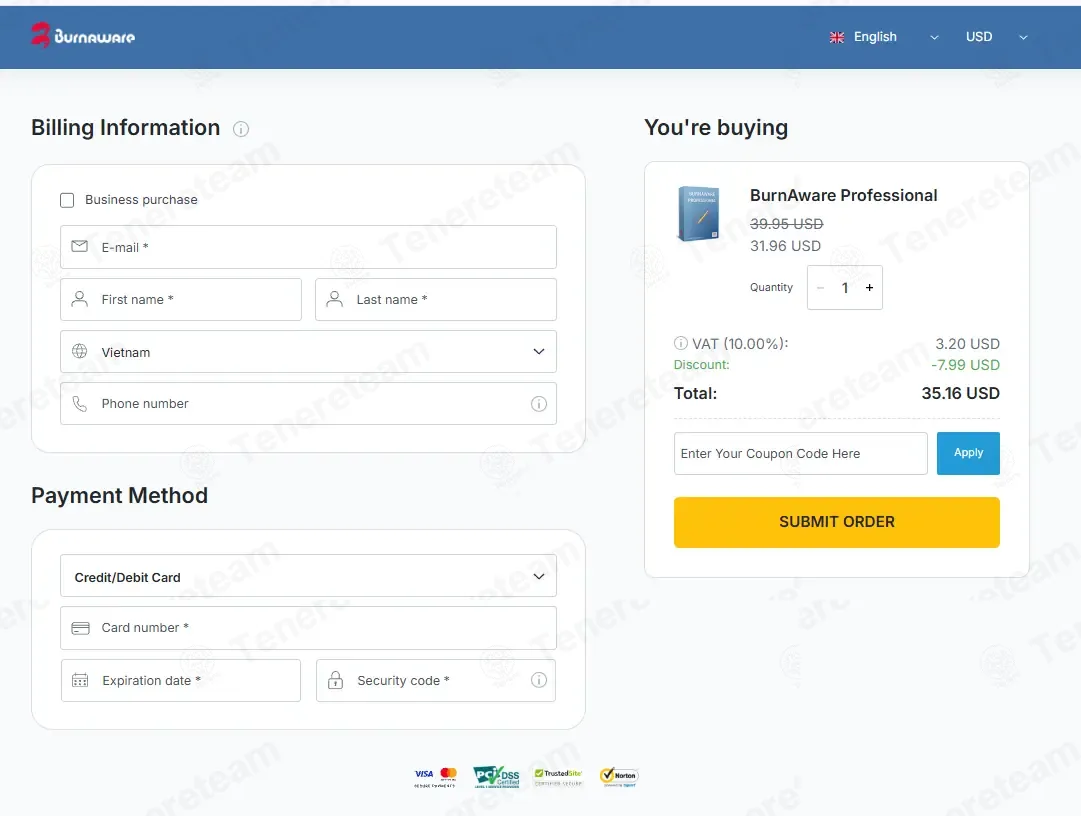Click the Security code info icon
This screenshot has width=1081, height=816.
click(x=538, y=680)
